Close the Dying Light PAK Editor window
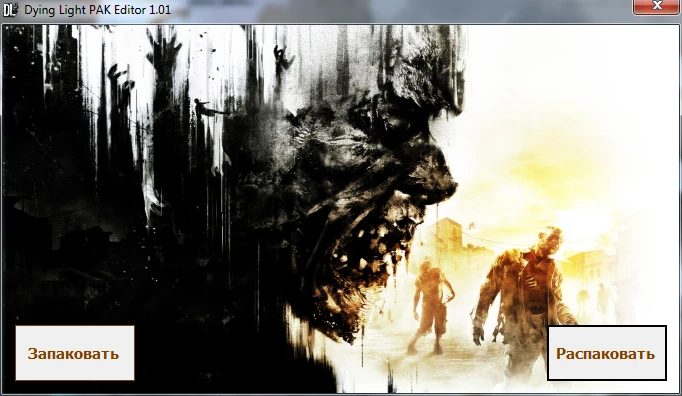The image size is (682, 396). pyautogui.click(x=657, y=7)
